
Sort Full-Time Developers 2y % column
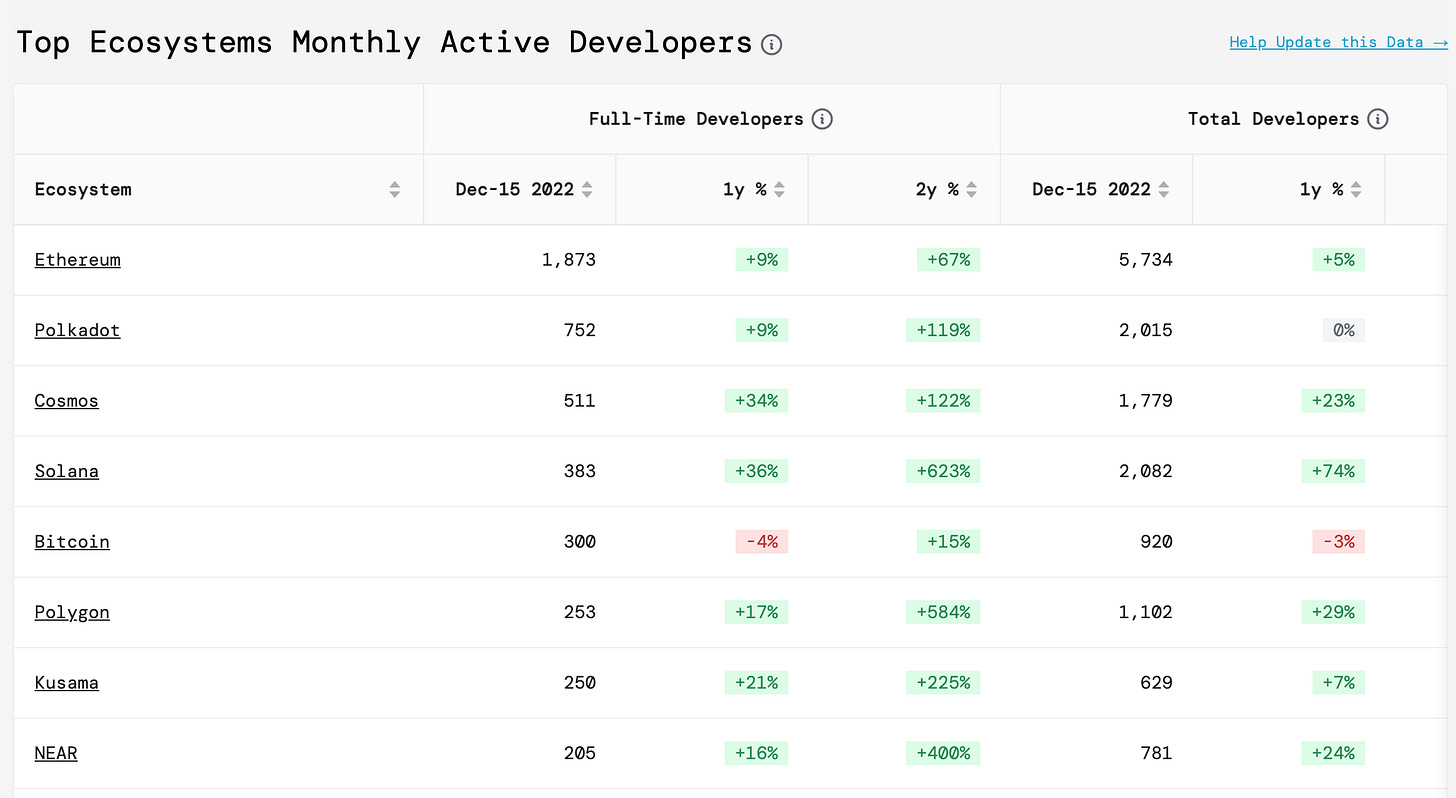click(971, 190)
